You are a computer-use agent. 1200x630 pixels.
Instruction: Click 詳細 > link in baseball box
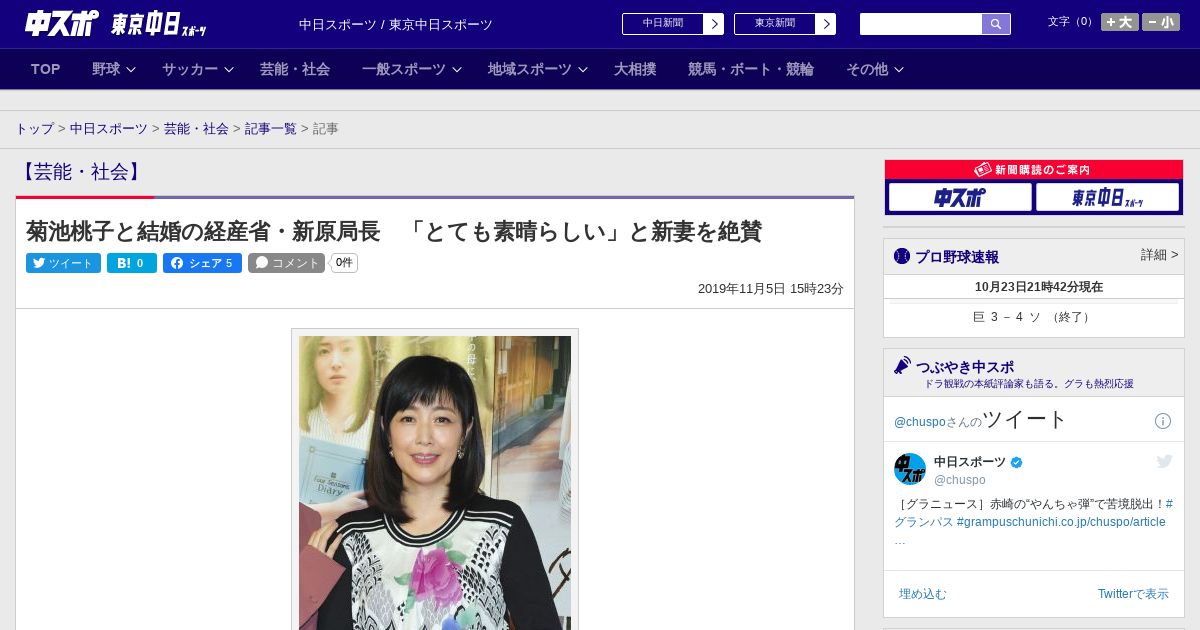point(1160,255)
